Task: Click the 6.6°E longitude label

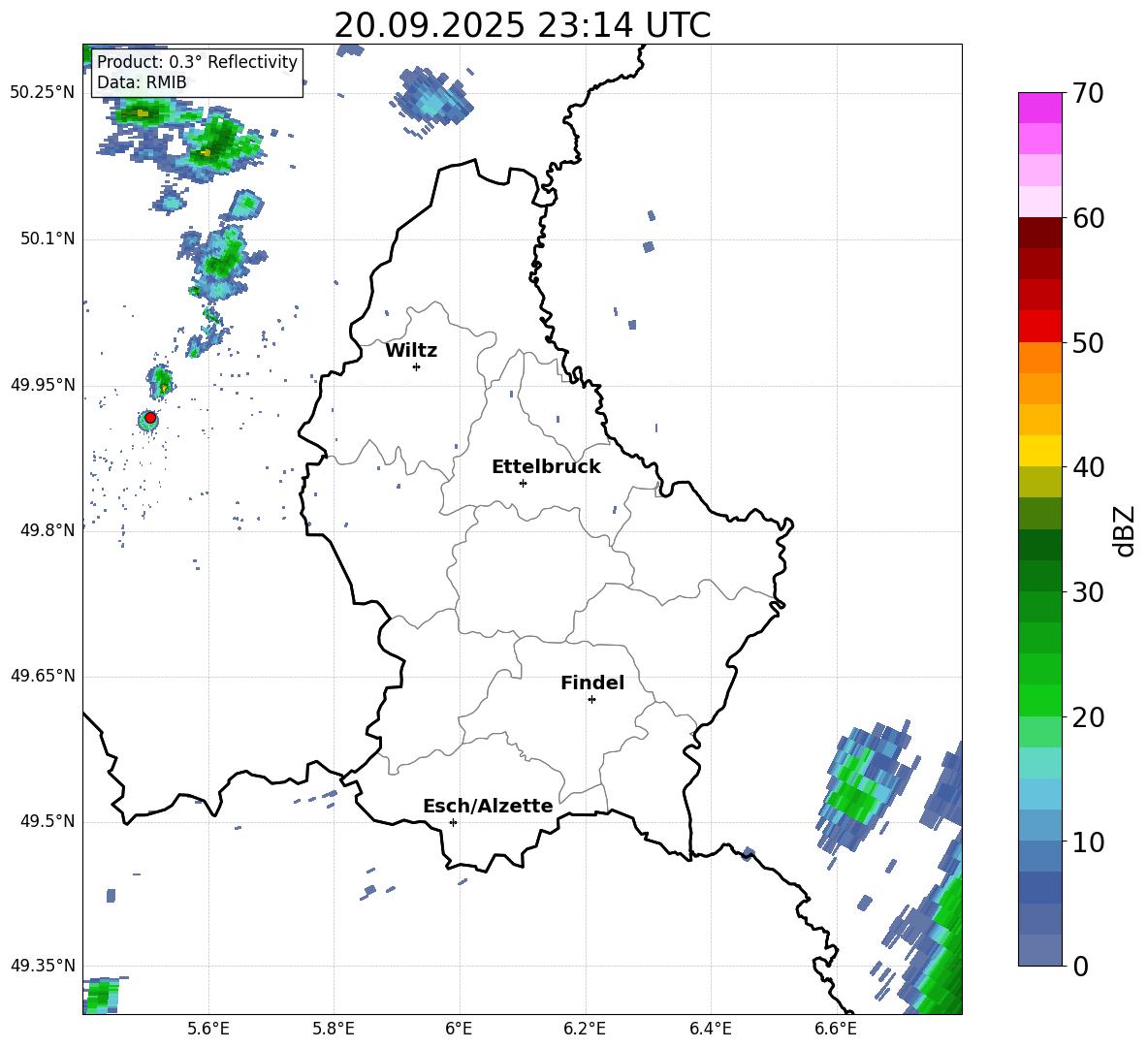Action: (836, 1029)
